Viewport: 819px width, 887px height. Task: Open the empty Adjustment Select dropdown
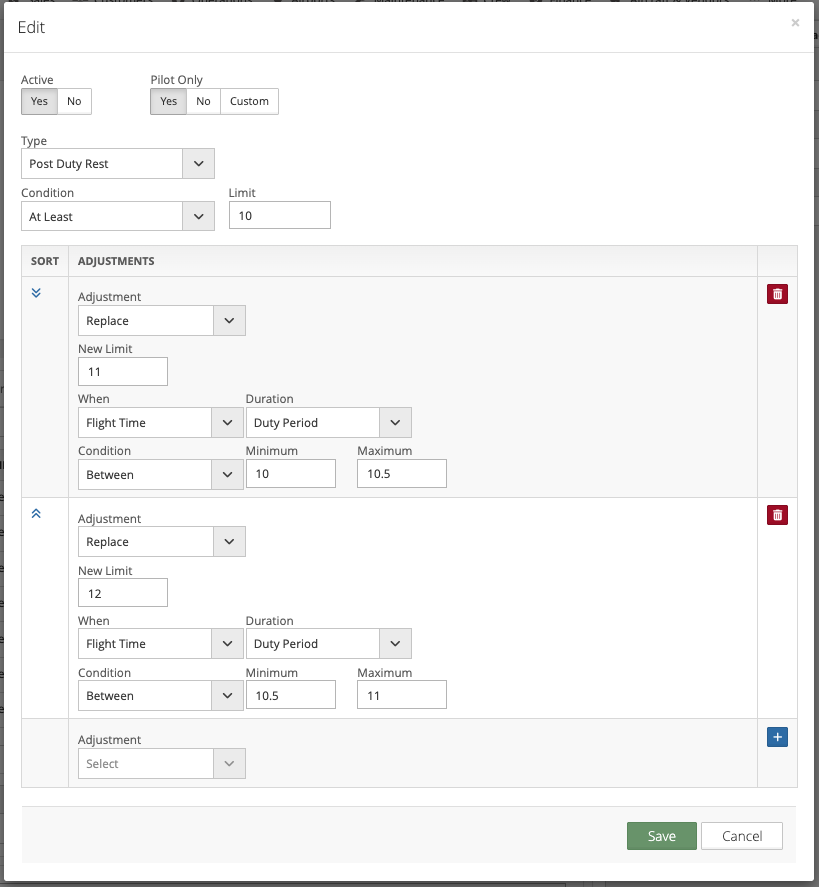click(161, 764)
